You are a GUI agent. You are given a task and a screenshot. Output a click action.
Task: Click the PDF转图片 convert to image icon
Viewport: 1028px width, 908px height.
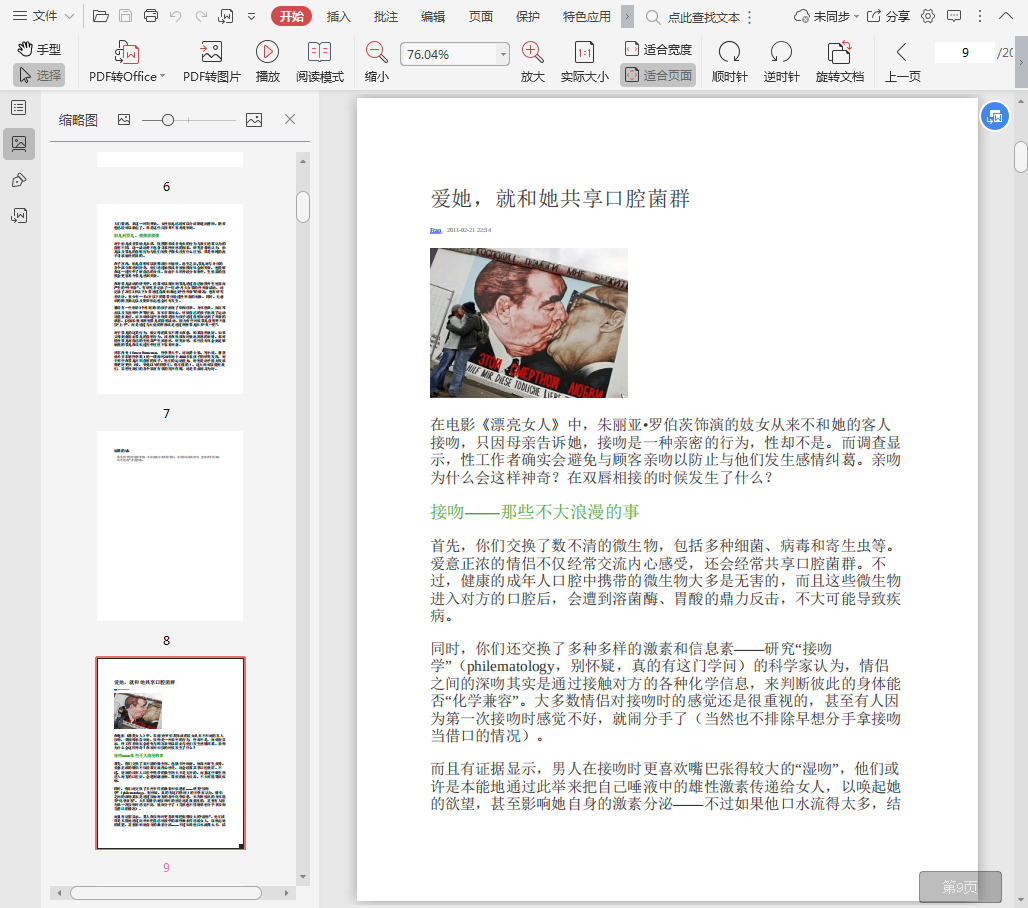211,53
